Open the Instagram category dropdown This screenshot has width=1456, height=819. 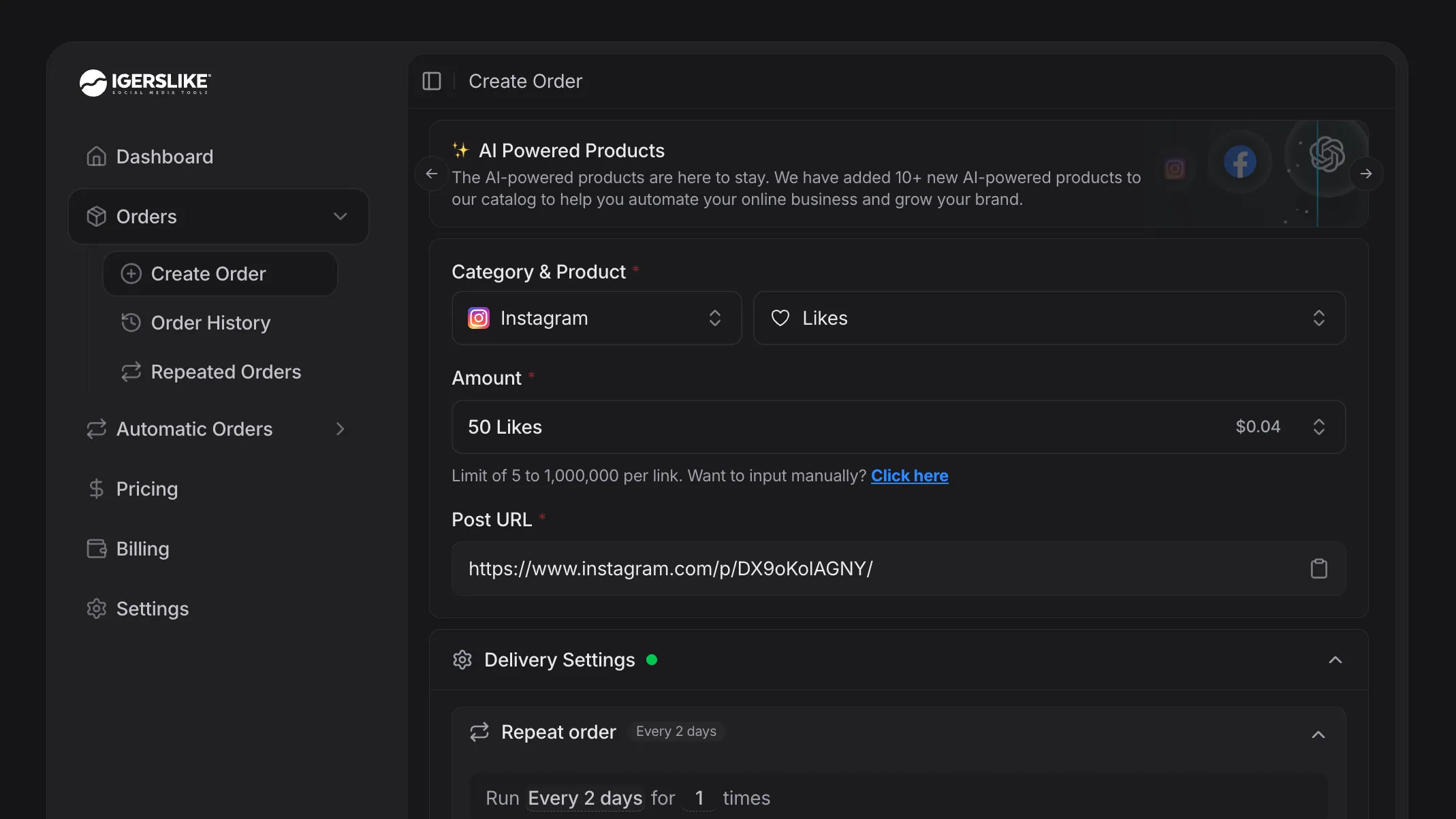597,318
